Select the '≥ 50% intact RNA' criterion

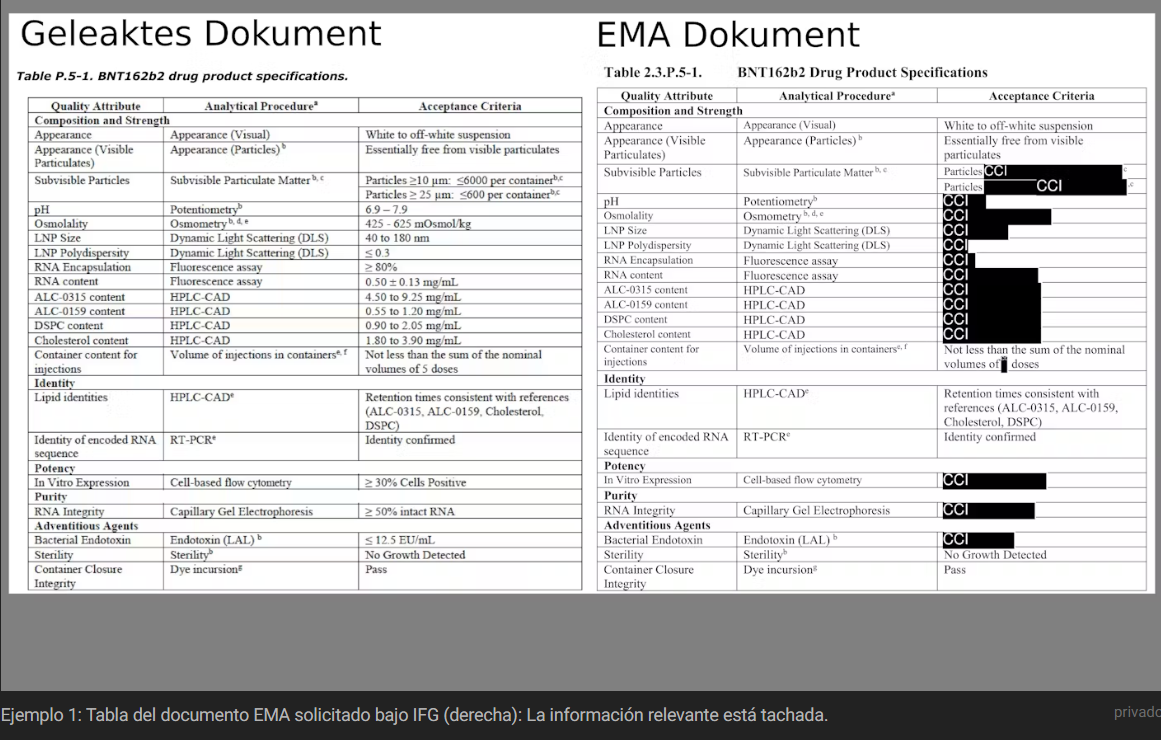pyautogui.click(x=409, y=512)
